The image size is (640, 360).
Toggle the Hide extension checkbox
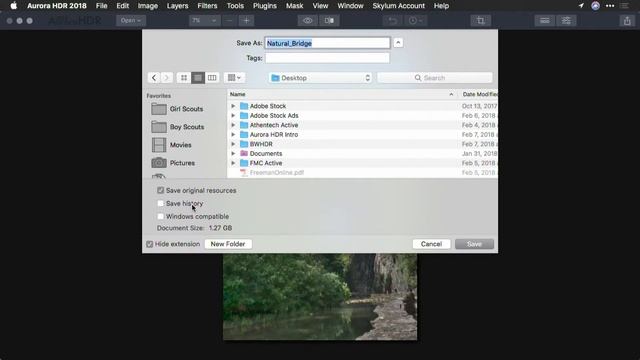(x=150, y=244)
